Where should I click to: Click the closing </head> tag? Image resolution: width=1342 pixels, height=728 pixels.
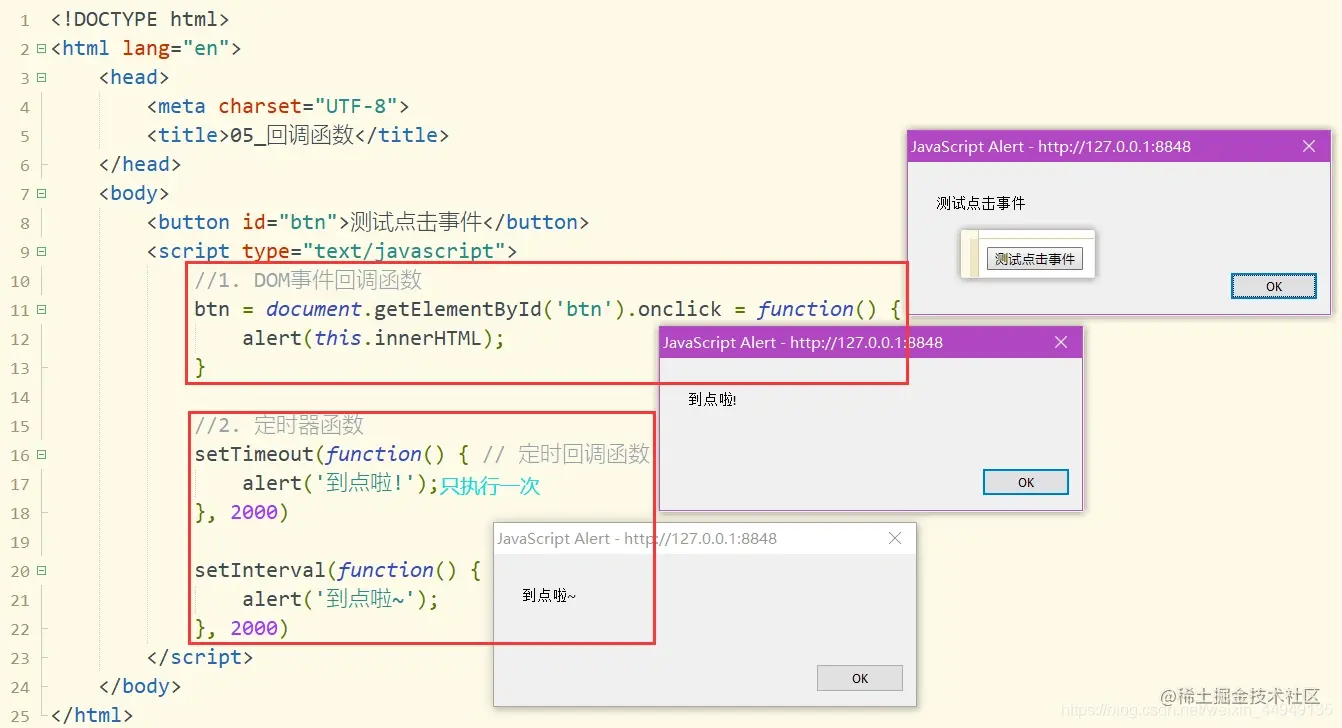point(140,164)
